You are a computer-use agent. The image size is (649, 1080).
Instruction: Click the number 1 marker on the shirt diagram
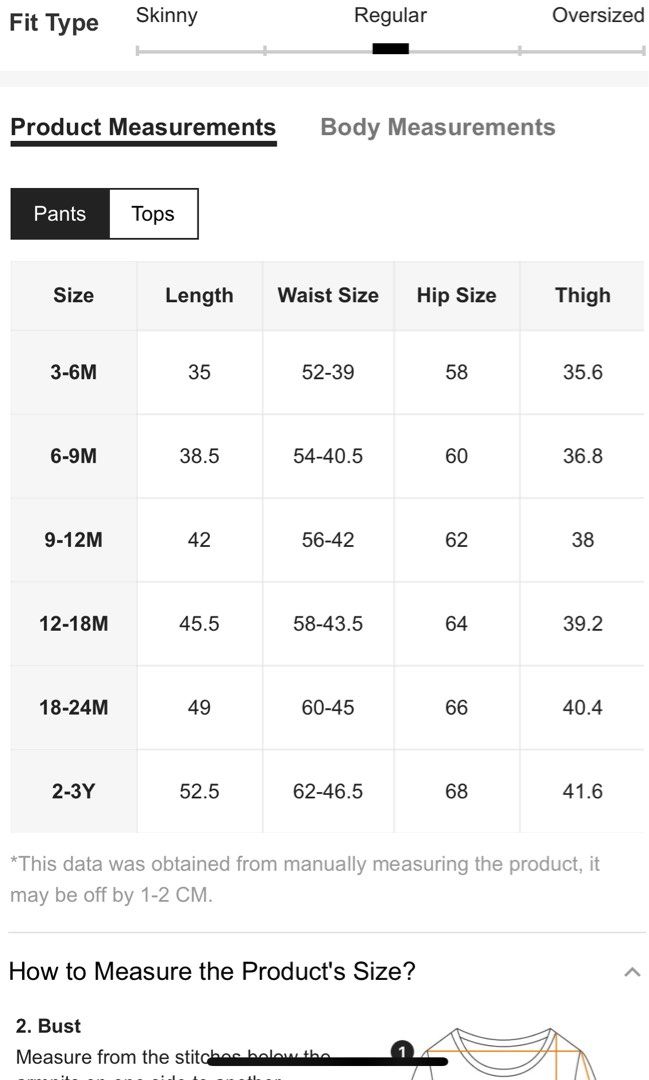pyautogui.click(x=402, y=1051)
